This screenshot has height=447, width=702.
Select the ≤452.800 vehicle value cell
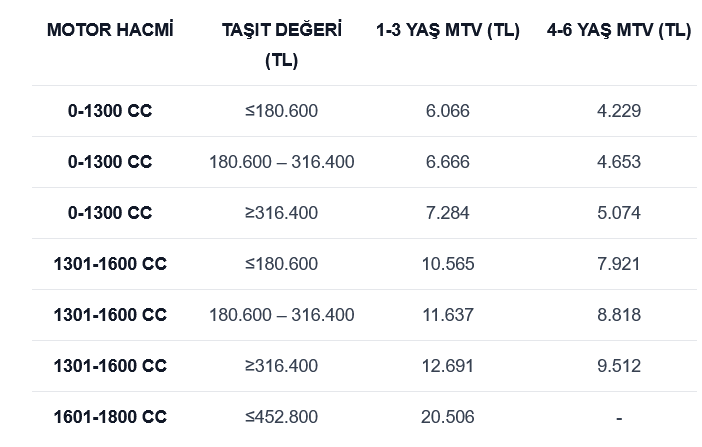pyautogui.click(x=281, y=417)
